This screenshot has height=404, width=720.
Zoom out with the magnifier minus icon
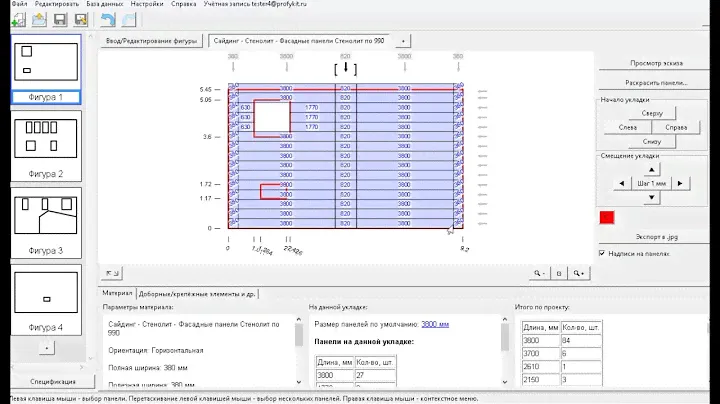(x=540, y=272)
